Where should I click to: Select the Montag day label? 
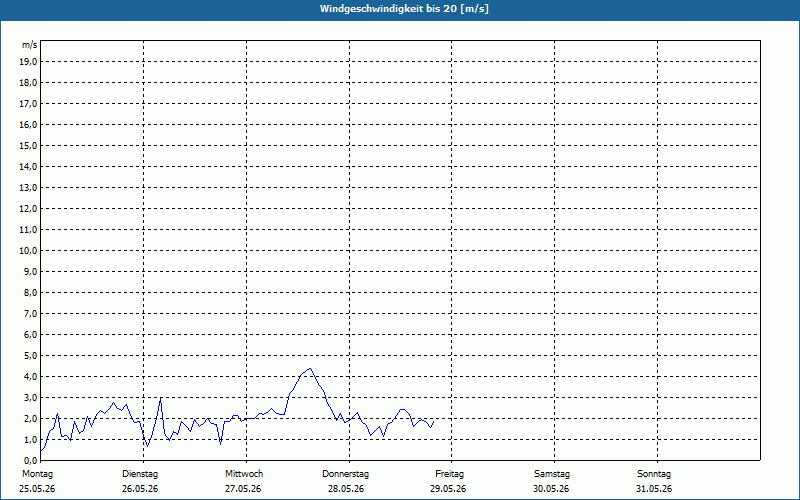point(37,474)
